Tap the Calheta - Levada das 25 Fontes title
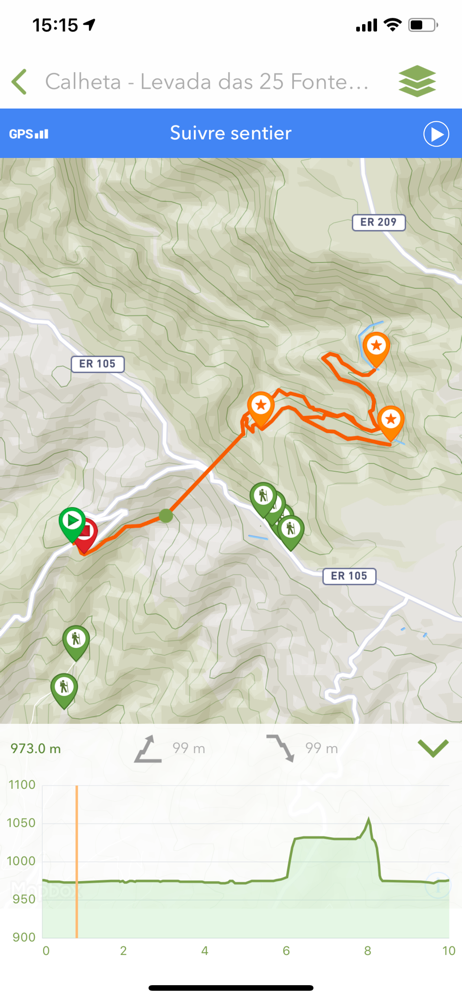The height and width of the screenshot is (1000, 462). [207, 82]
